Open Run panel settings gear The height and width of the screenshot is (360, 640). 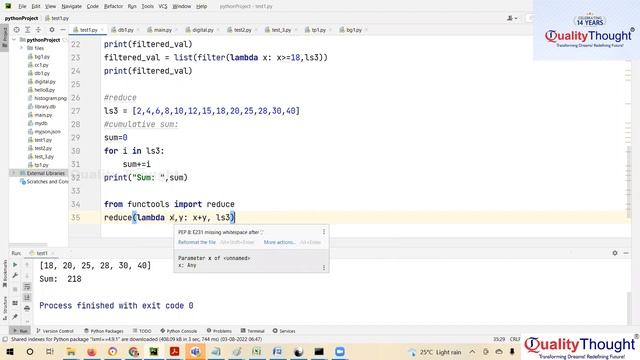pos(615,253)
